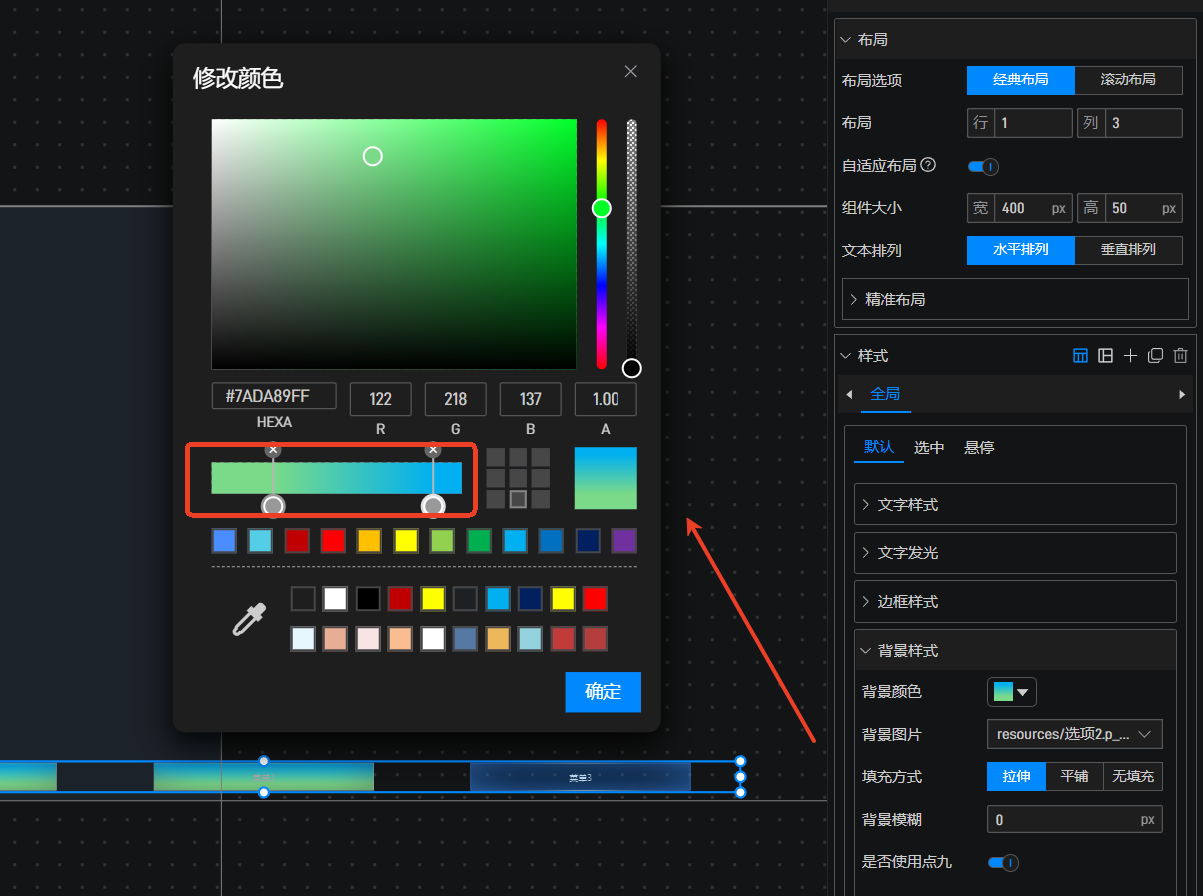Viewport: 1203px width, 896px height.
Task: Choose 平铺 fill mode
Action: [1074, 776]
